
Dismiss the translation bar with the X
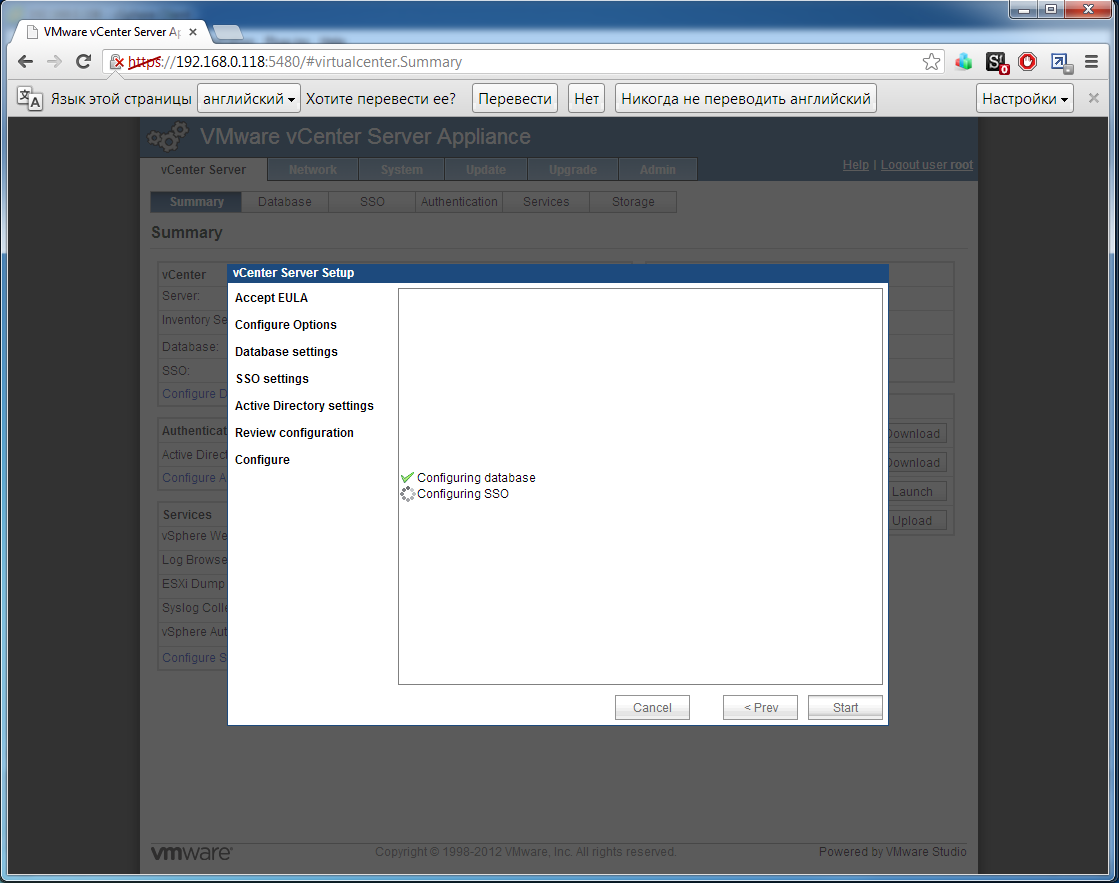1093,99
